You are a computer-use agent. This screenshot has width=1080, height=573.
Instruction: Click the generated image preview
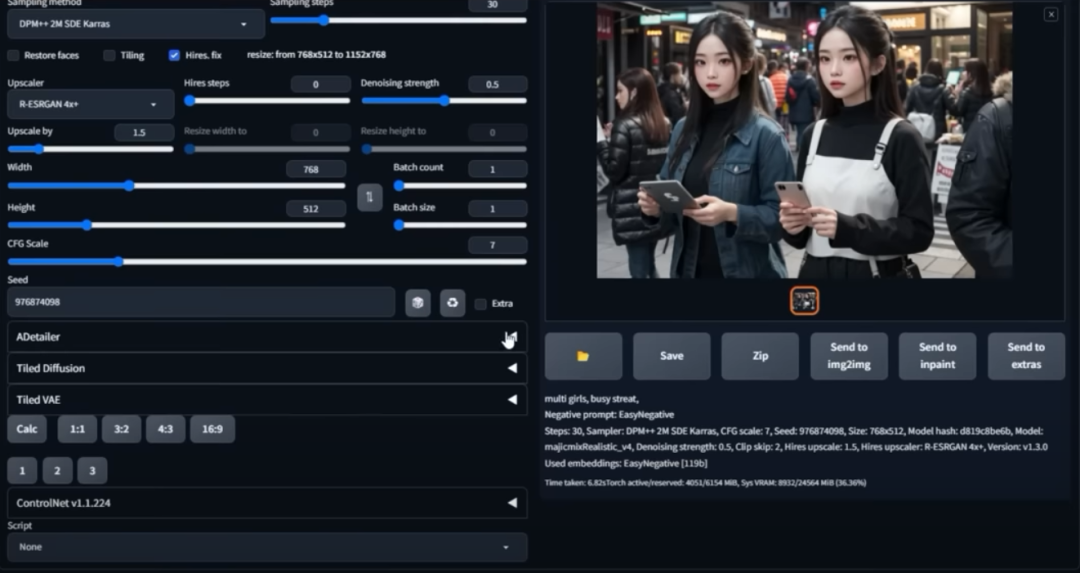click(x=804, y=139)
